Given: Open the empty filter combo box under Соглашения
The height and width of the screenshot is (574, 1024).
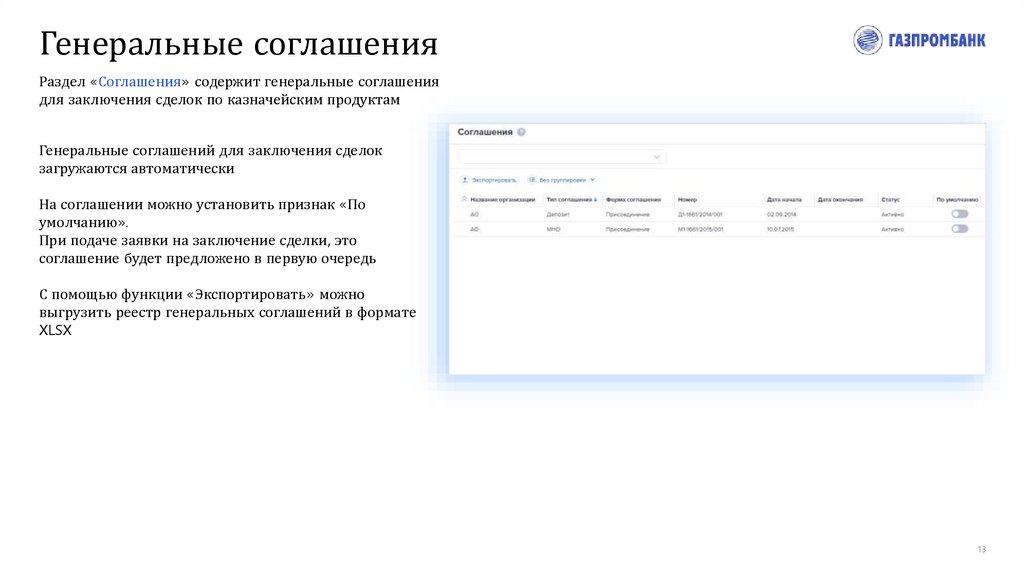Looking at the screenshot, I should [562, 157].
